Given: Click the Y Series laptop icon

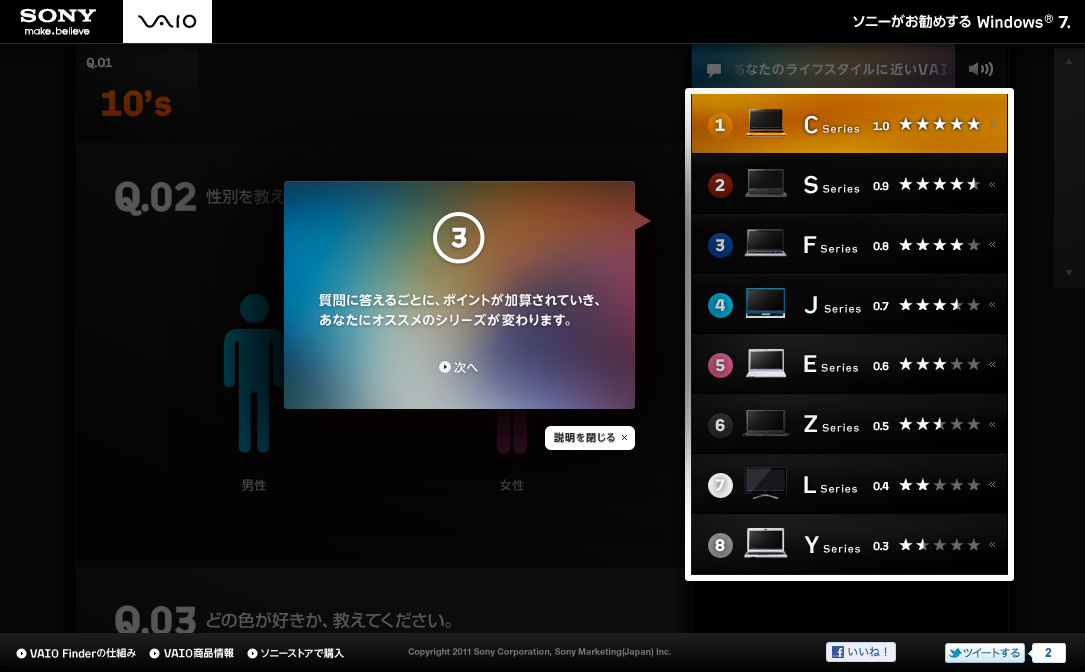Looking at the screenshot, I should click(x=765, y=544).
